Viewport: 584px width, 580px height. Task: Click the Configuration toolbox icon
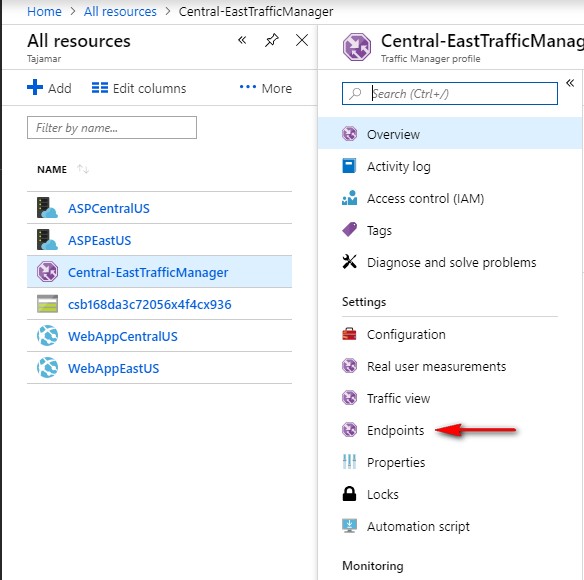349,334
